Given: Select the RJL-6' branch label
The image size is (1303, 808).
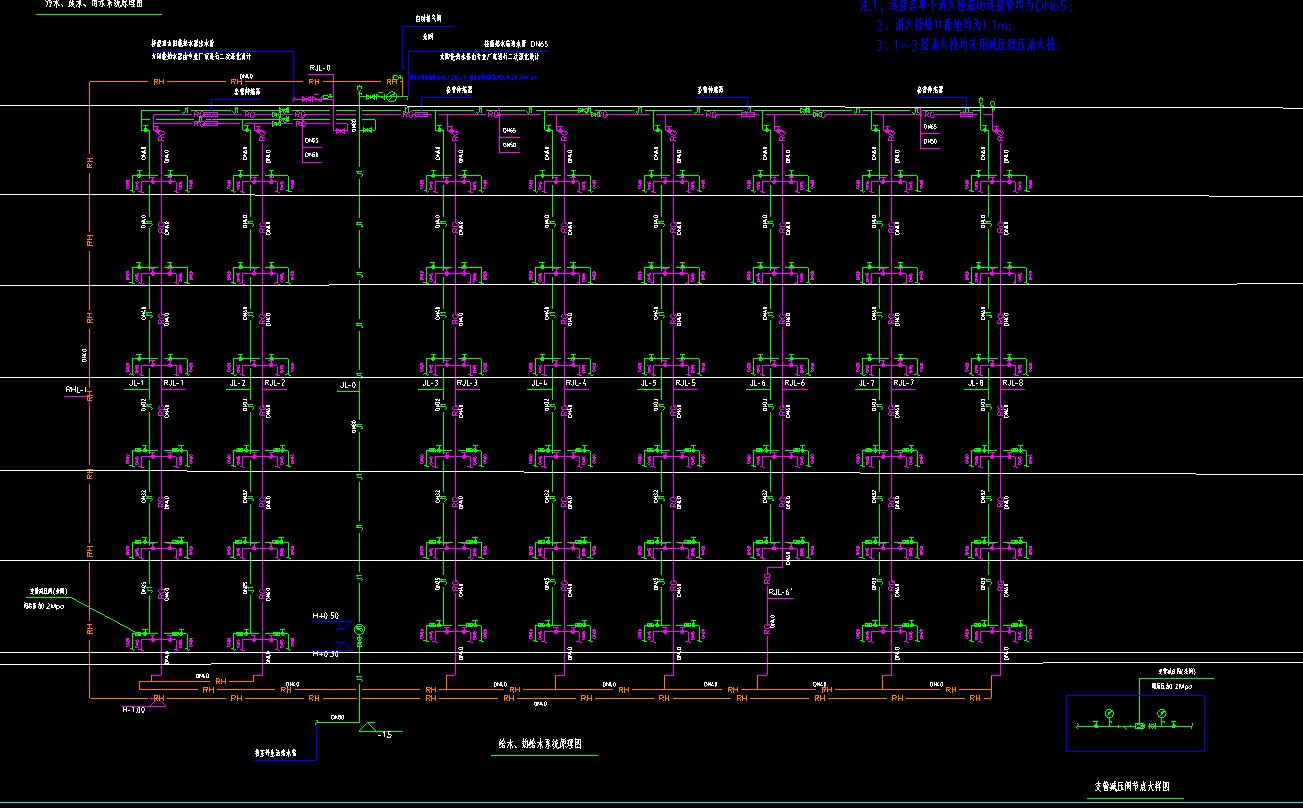Looking at the screenshot, I should click(780, 593).
